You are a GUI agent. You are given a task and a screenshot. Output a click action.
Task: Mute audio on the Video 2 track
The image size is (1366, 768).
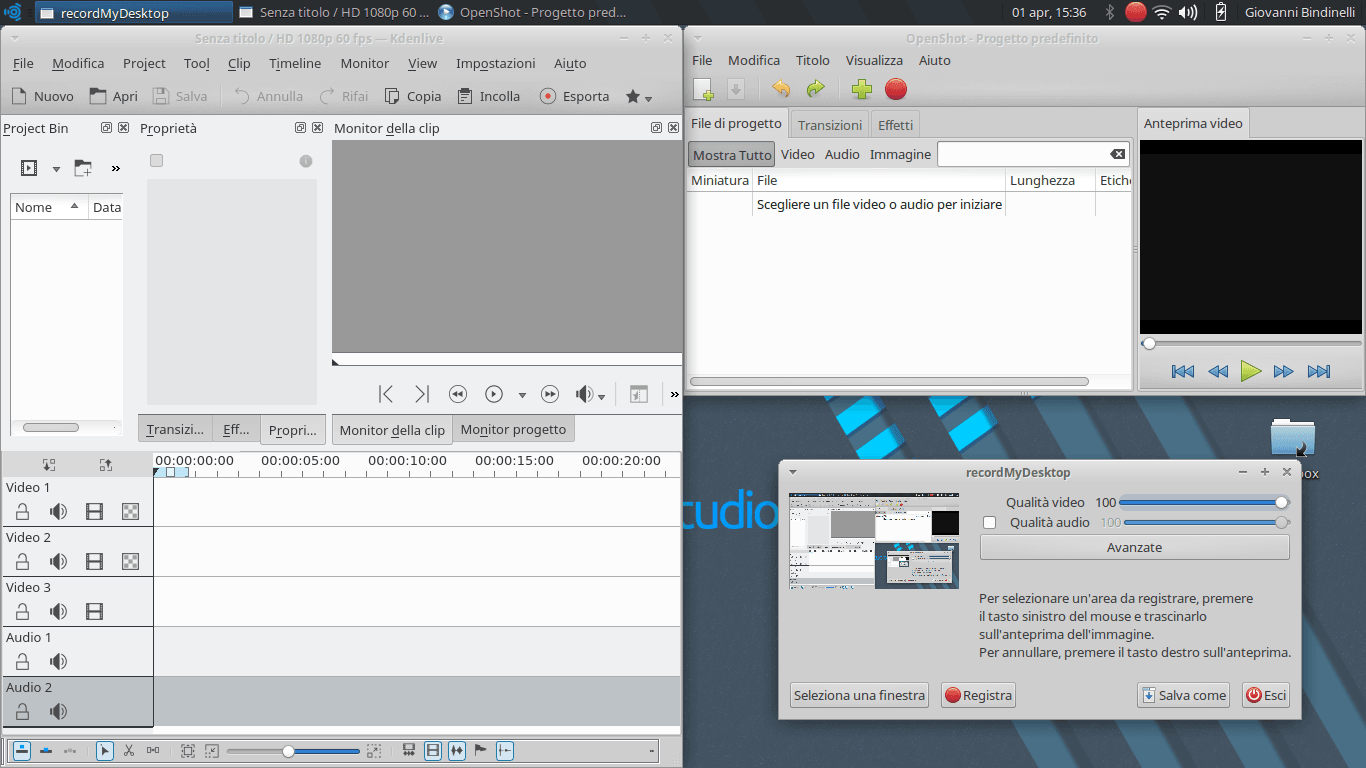(x=59, y=562)
